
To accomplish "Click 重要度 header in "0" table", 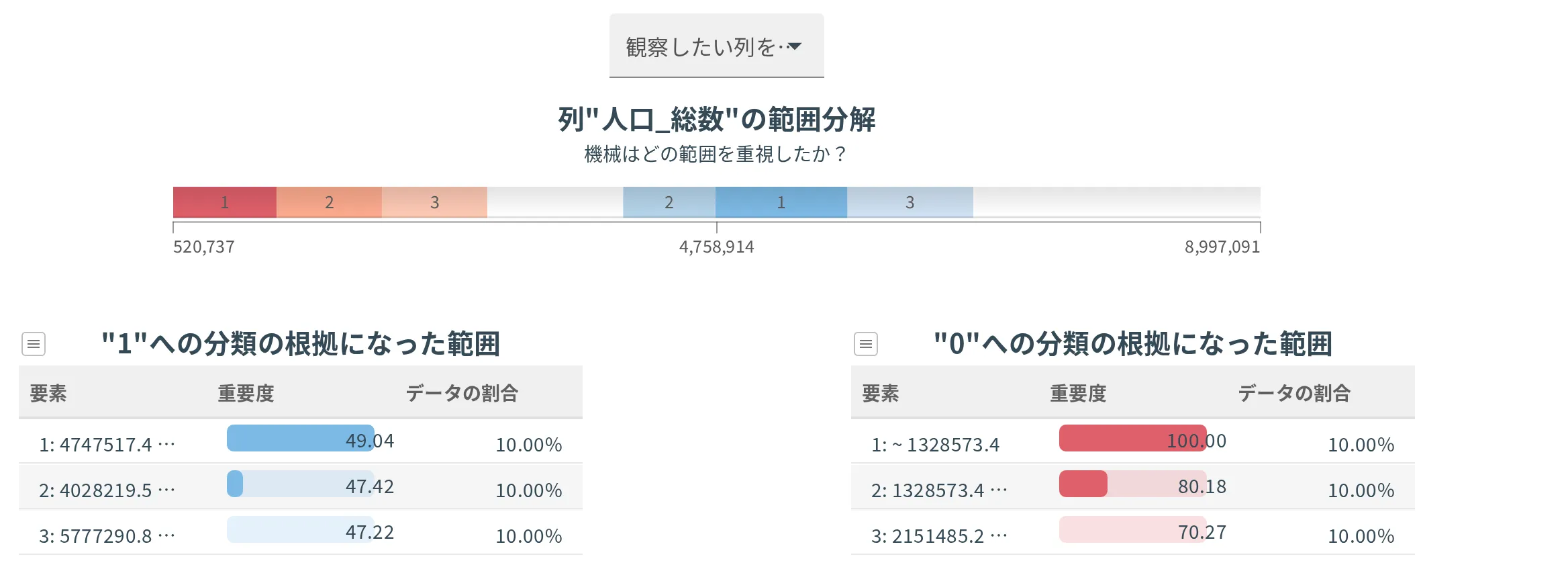I will (1078, 393).
